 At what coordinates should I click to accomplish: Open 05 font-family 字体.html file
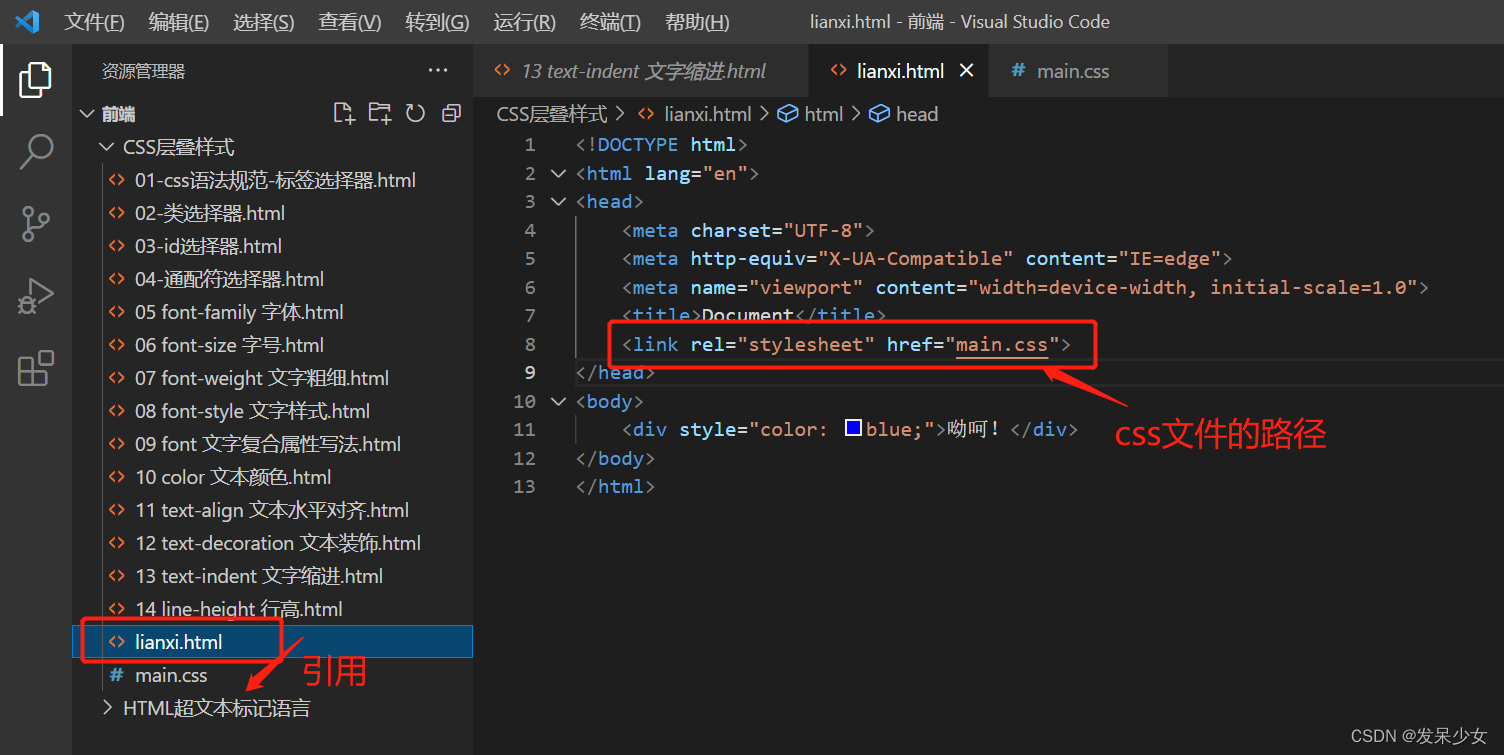click(x=239, y=312)
